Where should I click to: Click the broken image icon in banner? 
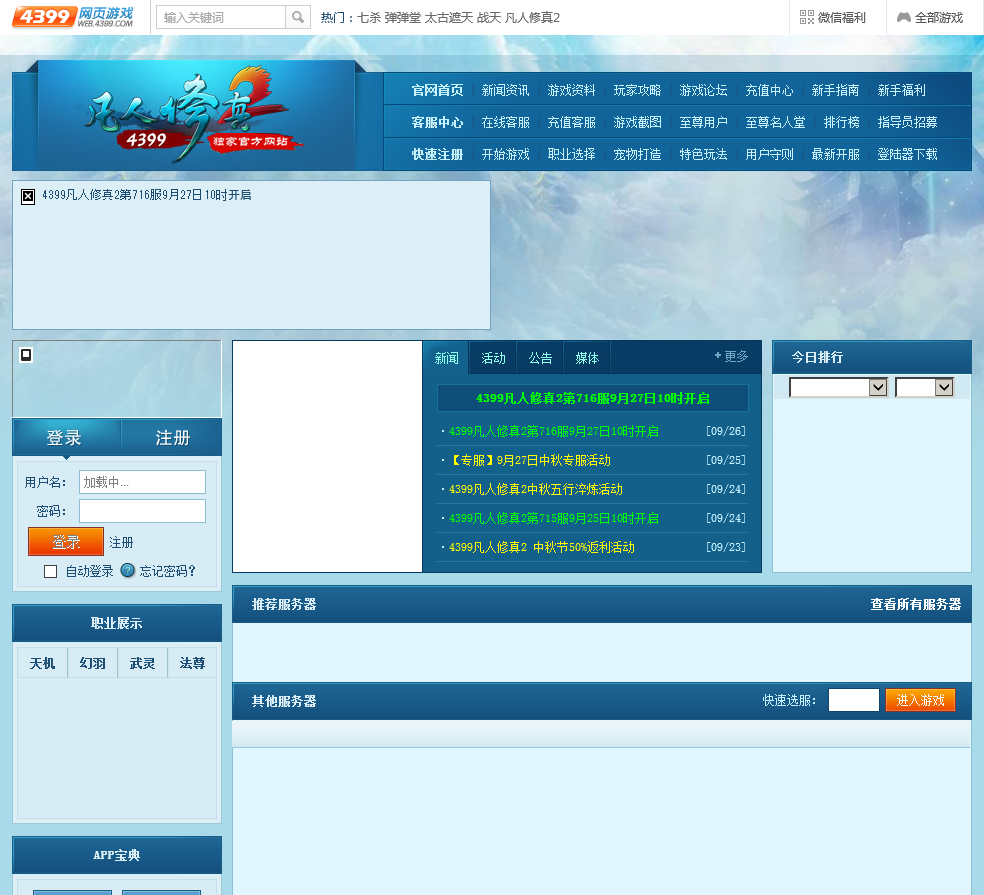tap(28, 196)
